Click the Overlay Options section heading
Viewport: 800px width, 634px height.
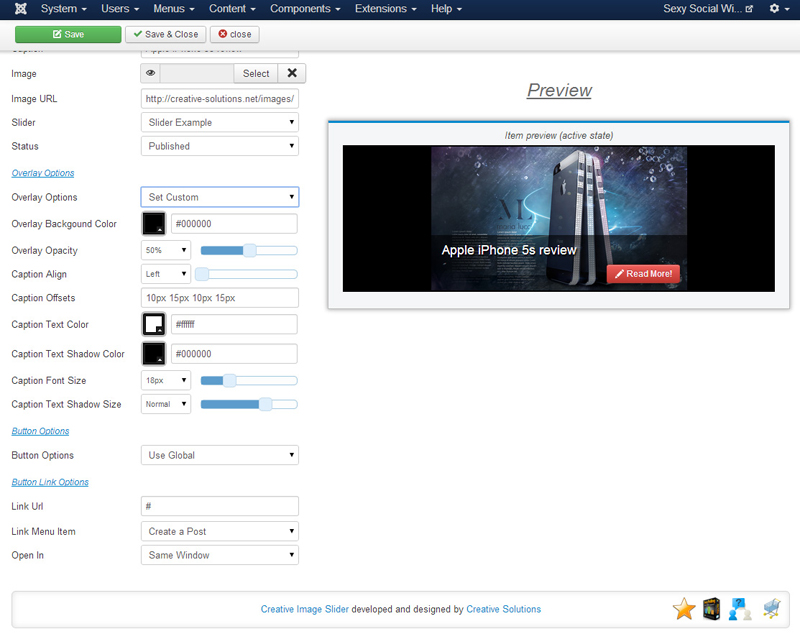(x=43, y=173)
